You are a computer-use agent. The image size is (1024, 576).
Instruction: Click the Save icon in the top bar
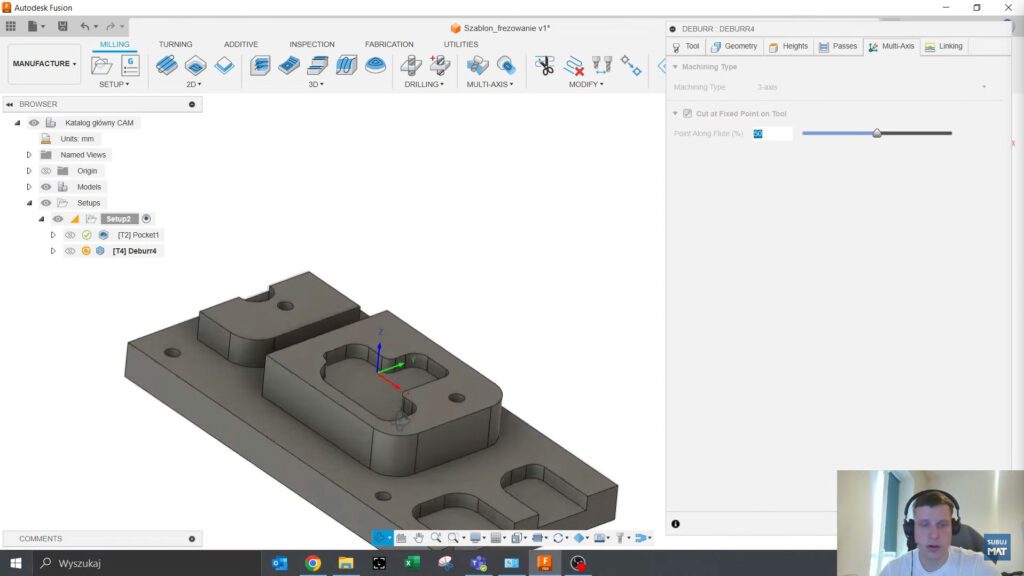click(63, 26)
